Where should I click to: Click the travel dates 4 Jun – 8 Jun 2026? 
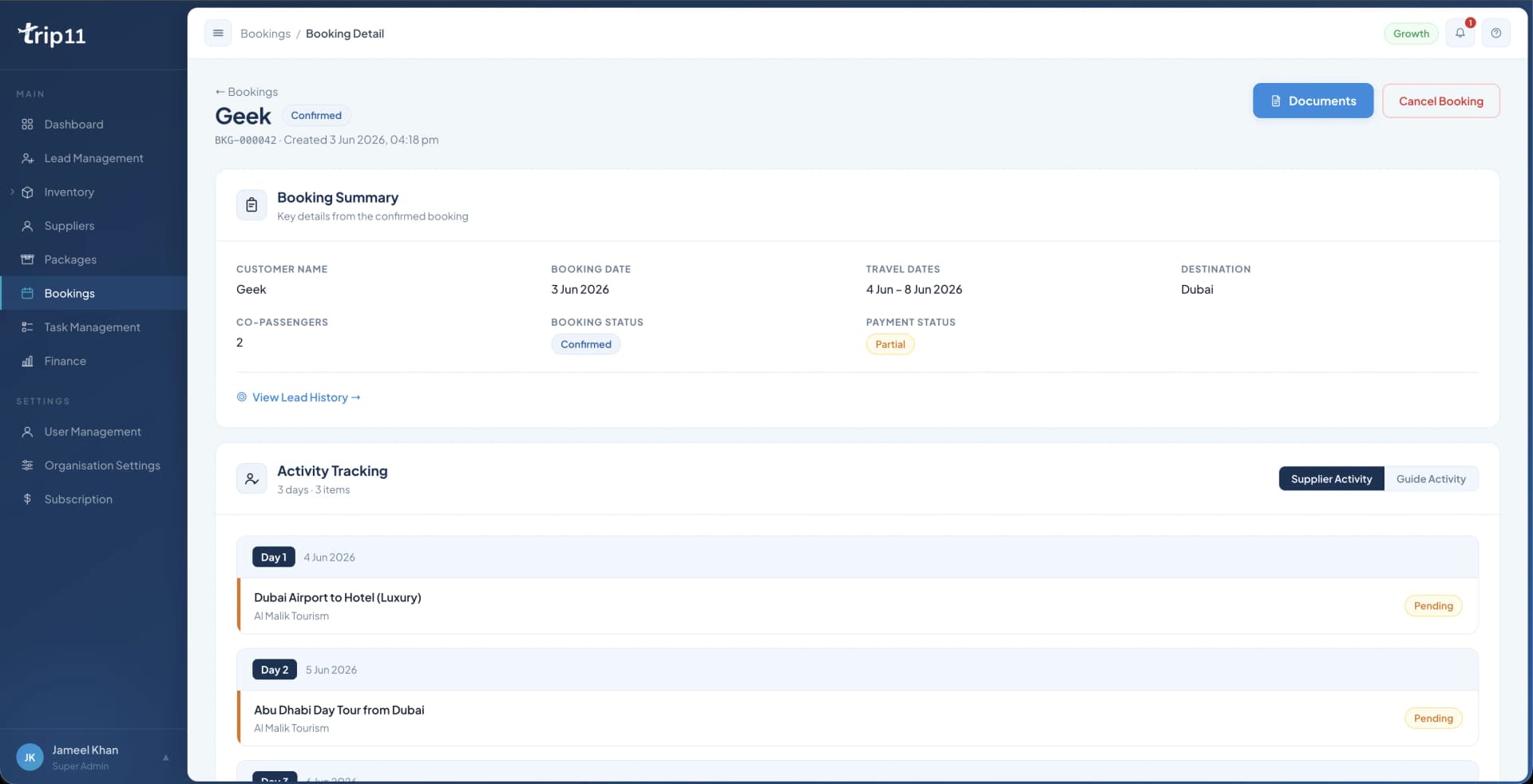coord(913,290)
